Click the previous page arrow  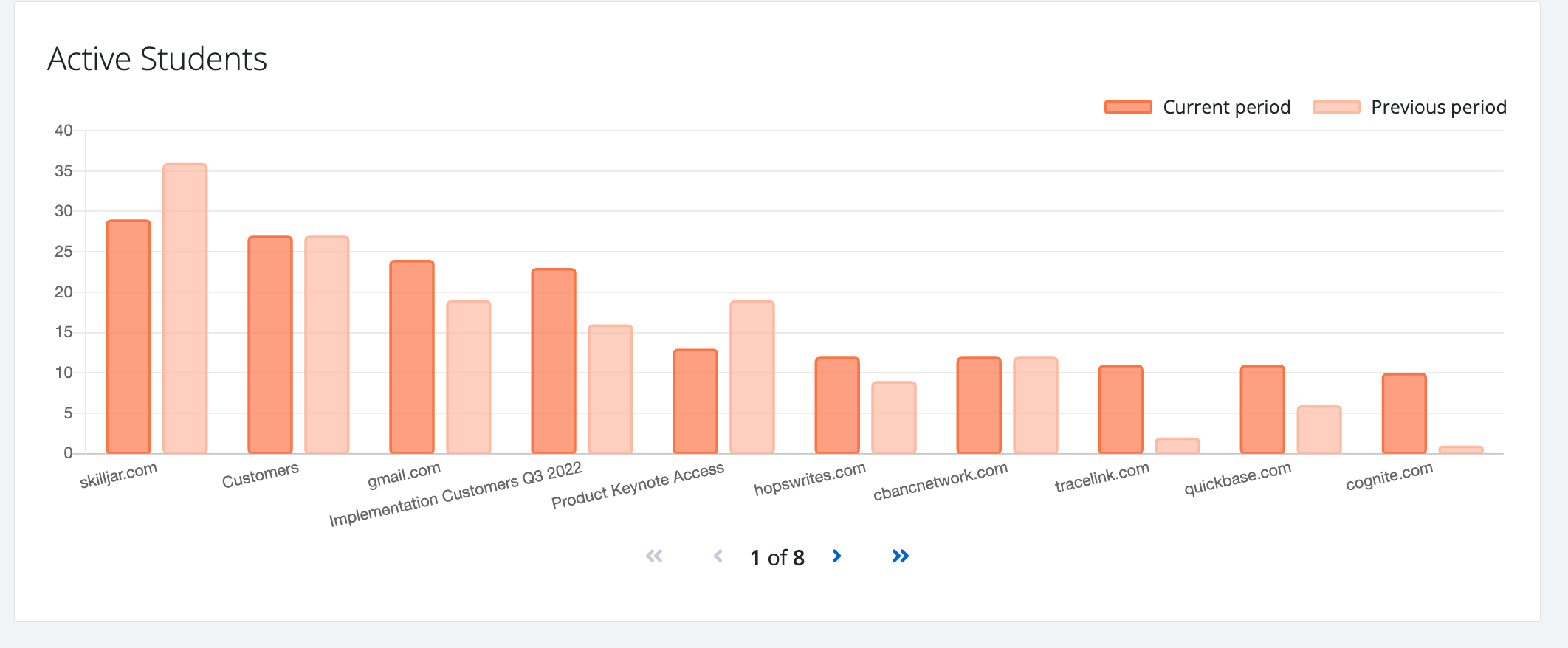(x=718, y=556)
